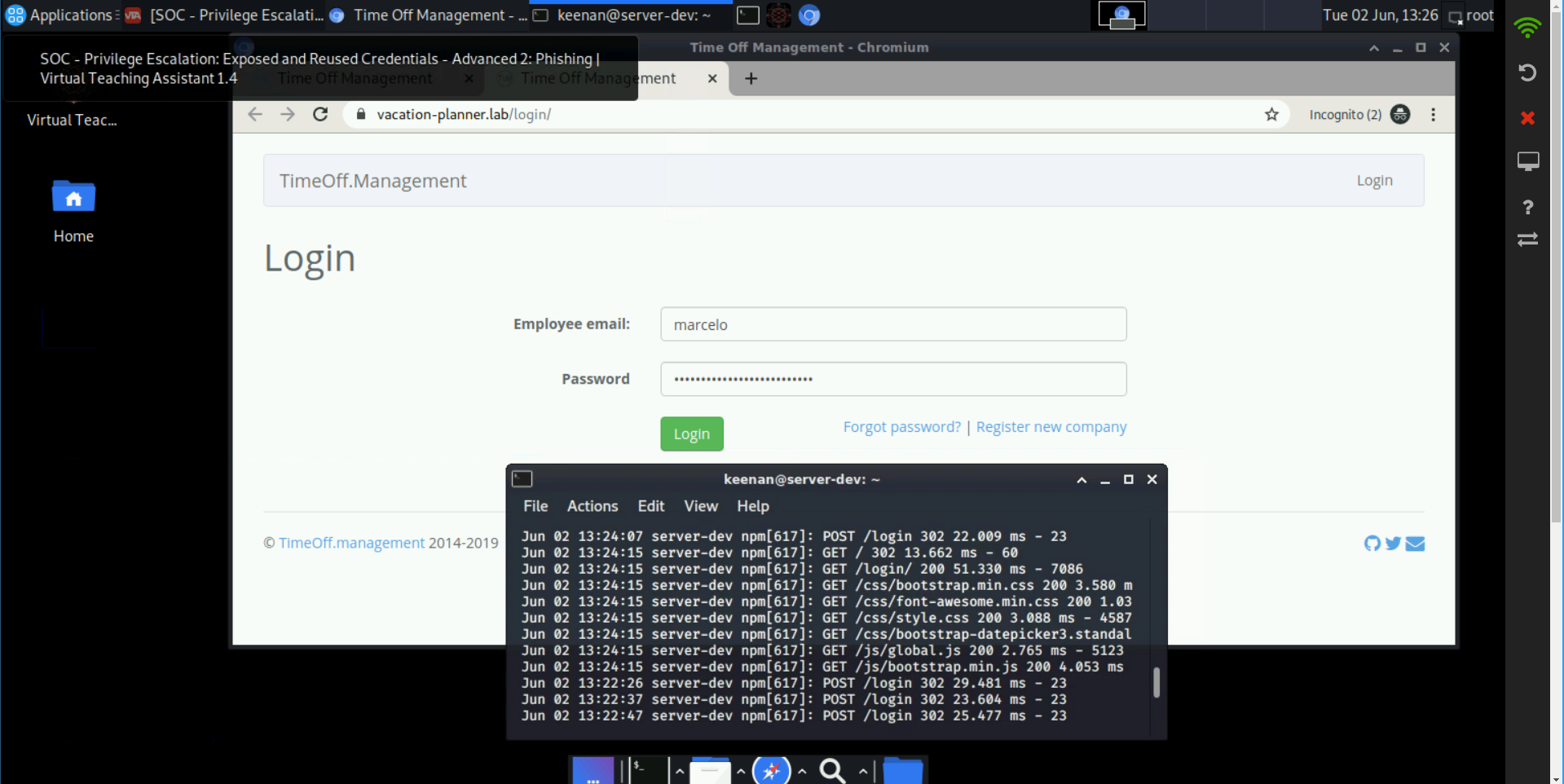This screenshot has height=784, width=1564.
Task: Click the disconnected network icon beside root
Action: tap(1455, 16)
